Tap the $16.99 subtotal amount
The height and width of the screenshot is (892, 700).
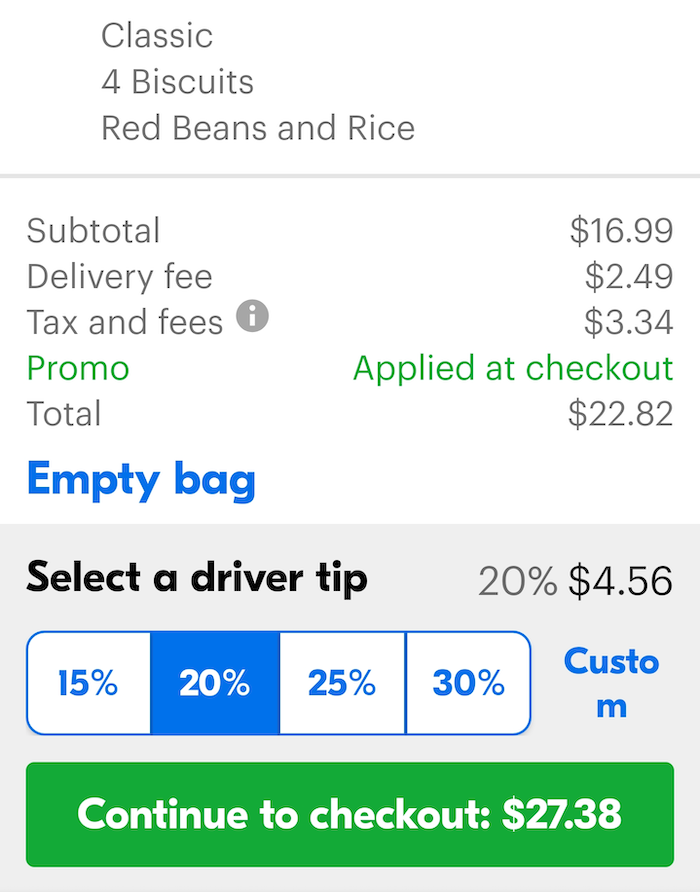[622, 230]
